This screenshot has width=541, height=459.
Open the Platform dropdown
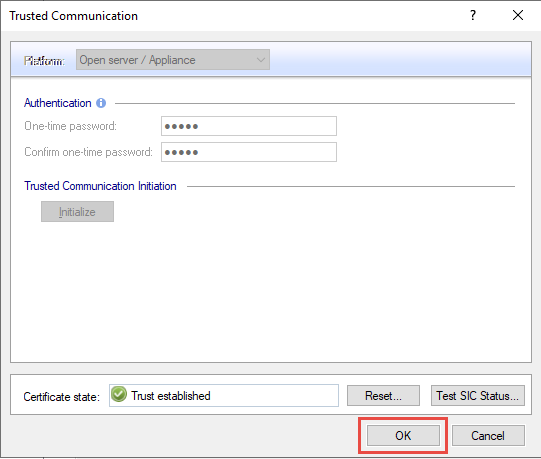click(x=173, y=60)
